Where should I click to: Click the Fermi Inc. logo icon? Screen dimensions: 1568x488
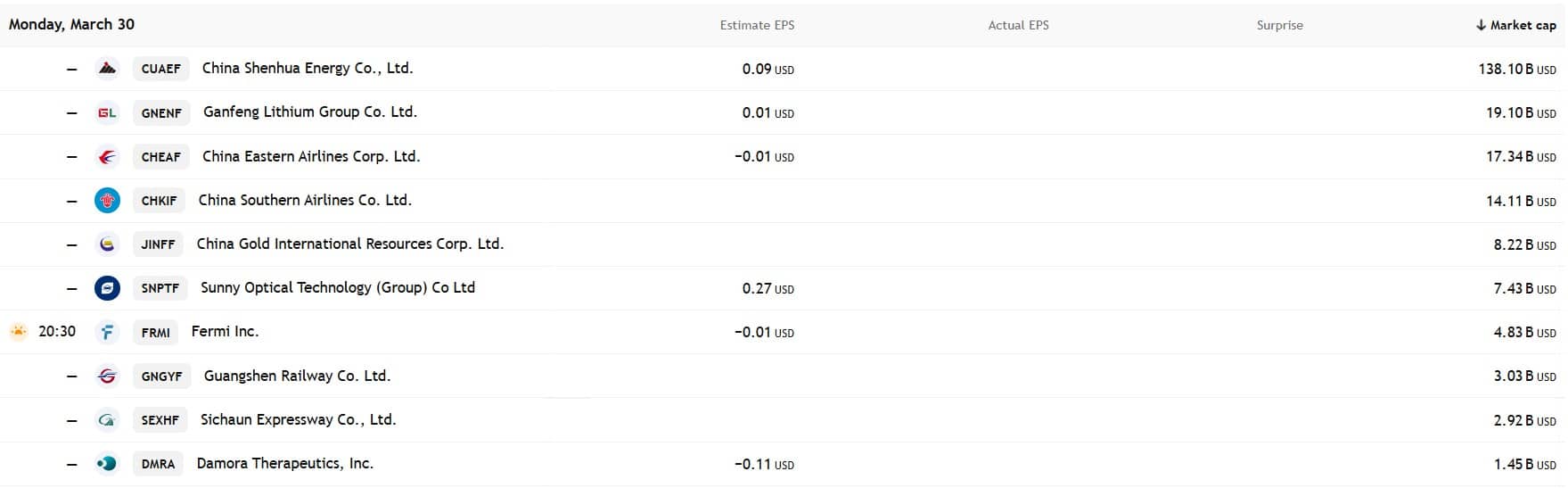(x=107, y=332)
